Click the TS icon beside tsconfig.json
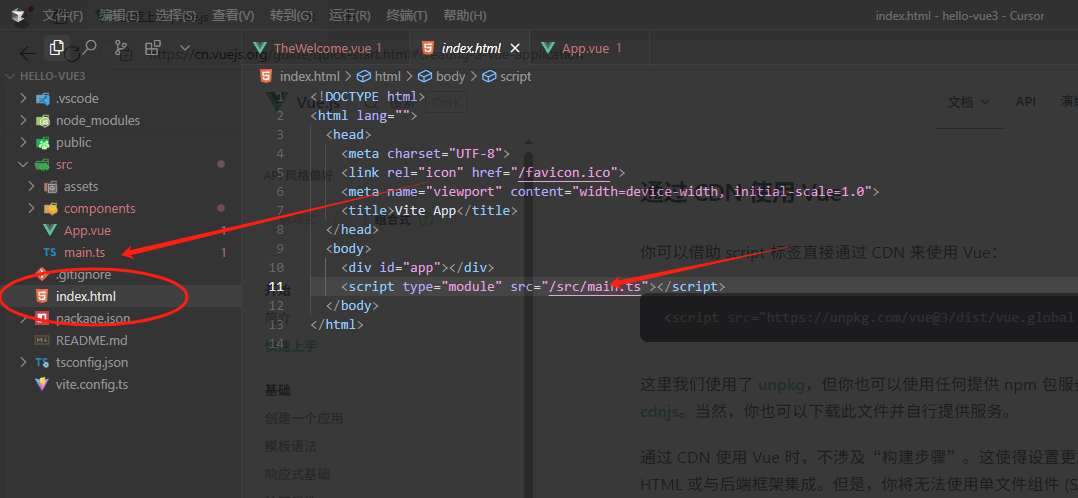Screen dimensions: 1078x498 click(x=43, y=362)
